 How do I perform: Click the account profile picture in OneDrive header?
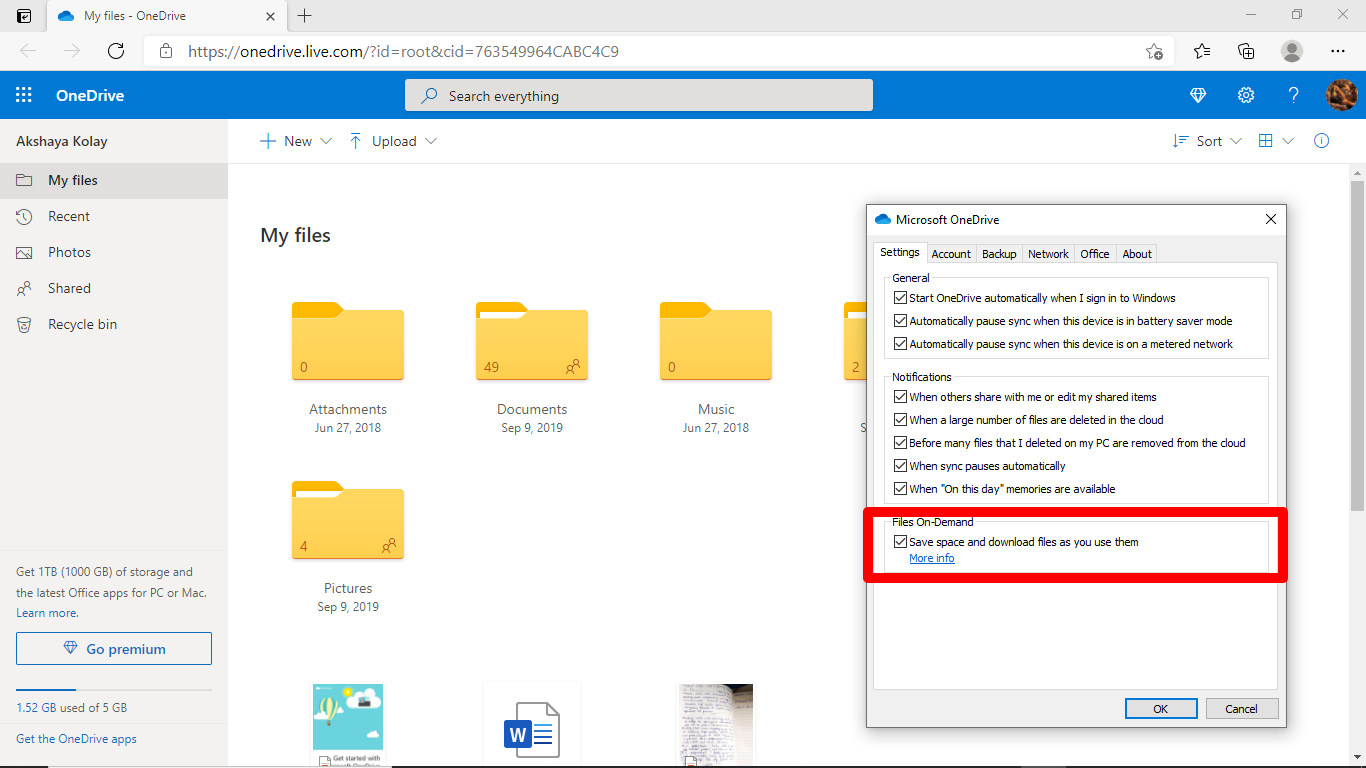(x=1341, y=96)
